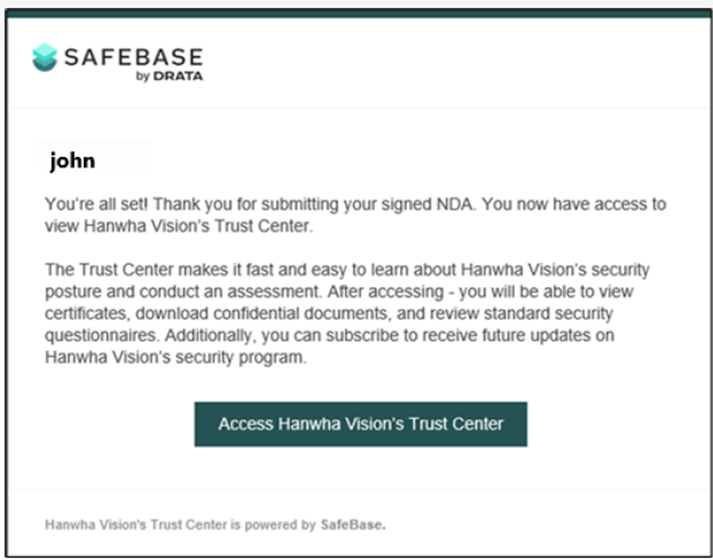Open Access Hanwha Vision's Trust Center button
The width and height of the screenshot is (713, 560).
(361, 424)
